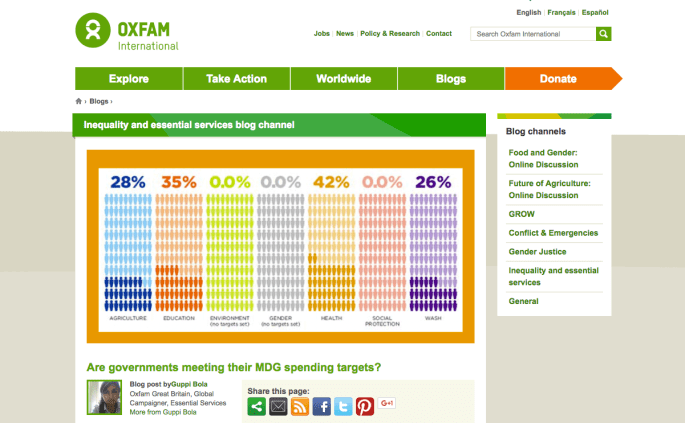Image resolution: width=685 pixels, height=423 pixels.
Task: Open the Gender Justice blog channel
Action: point(539,251)
